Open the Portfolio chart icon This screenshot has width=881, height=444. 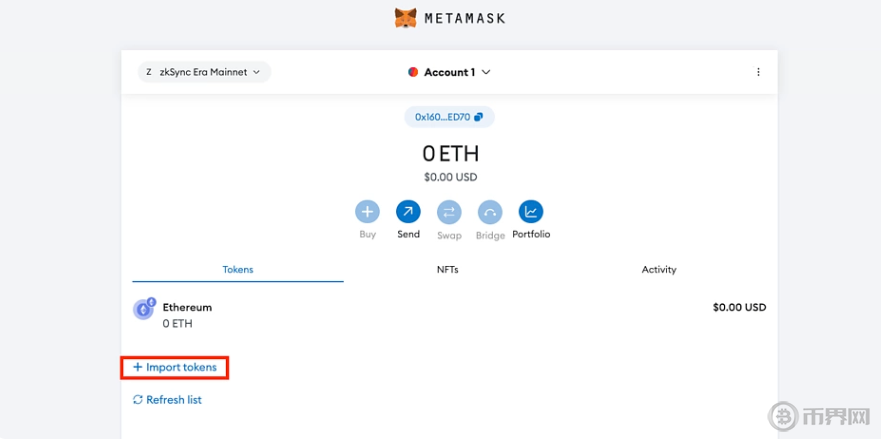531,212
